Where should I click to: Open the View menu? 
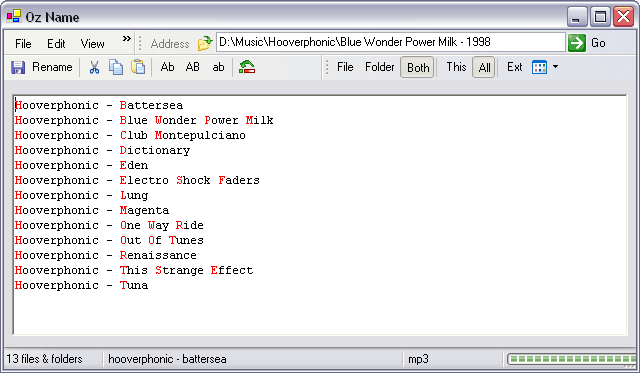(92, 44)
